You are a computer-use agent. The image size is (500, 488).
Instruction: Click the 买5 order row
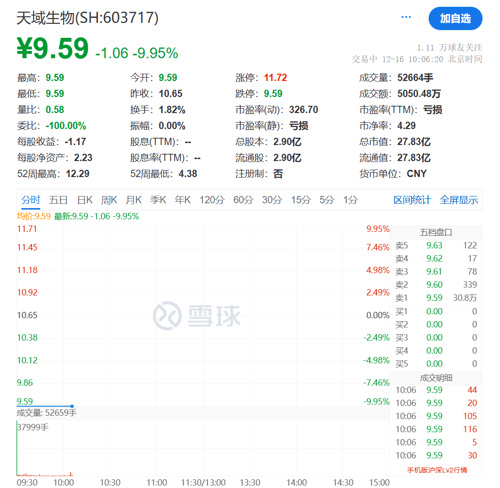click(436, 364)
